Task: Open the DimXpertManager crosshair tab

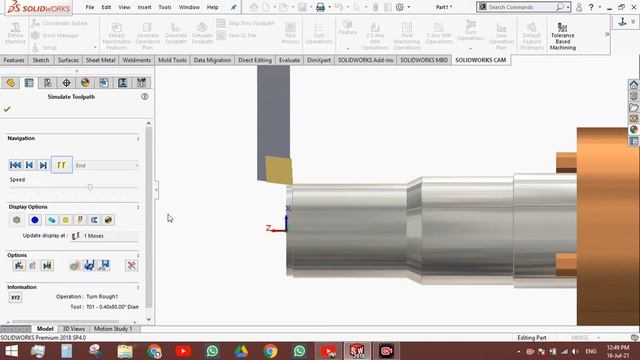Action: click(66, 83)
